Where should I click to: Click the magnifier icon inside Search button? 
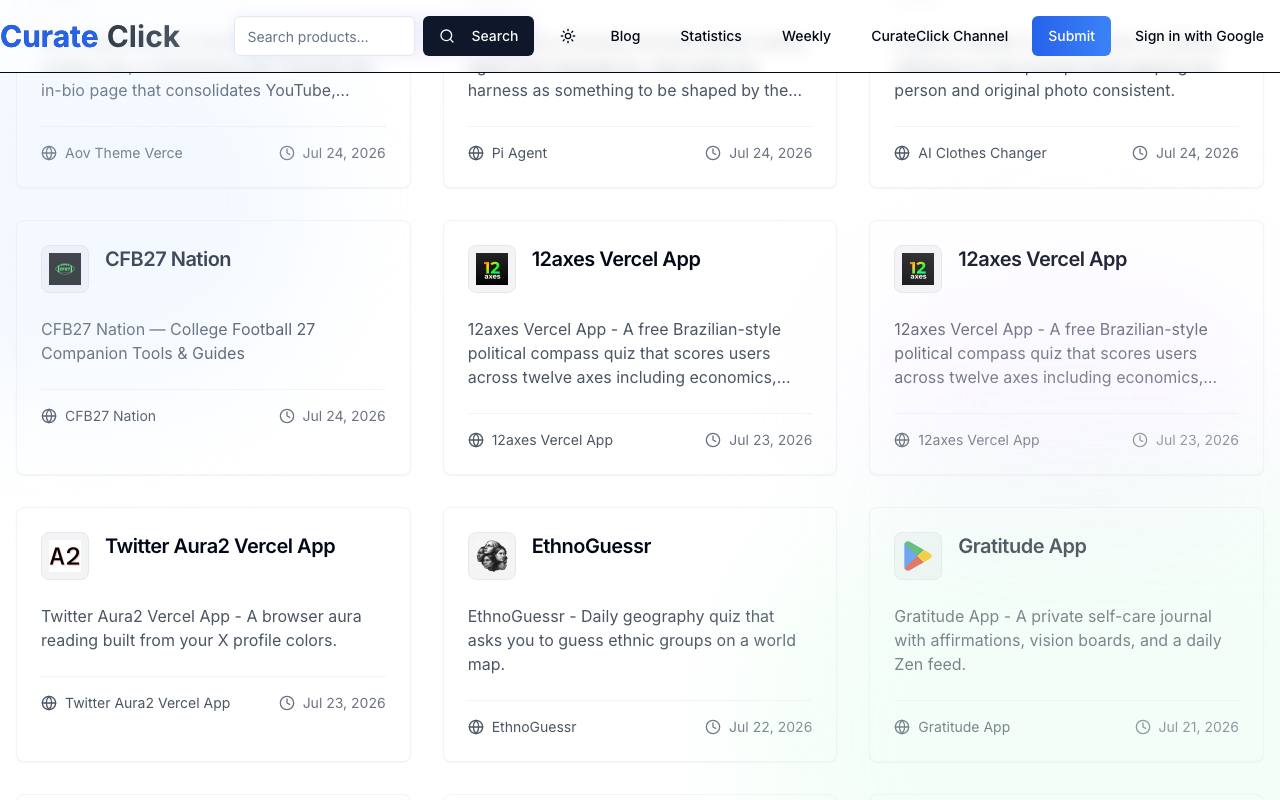coord(447,36)
